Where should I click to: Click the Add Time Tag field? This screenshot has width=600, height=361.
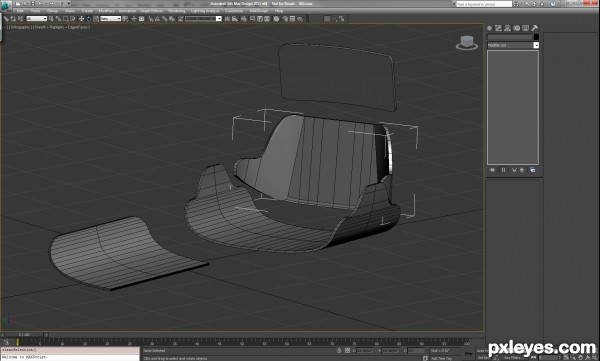441,358
